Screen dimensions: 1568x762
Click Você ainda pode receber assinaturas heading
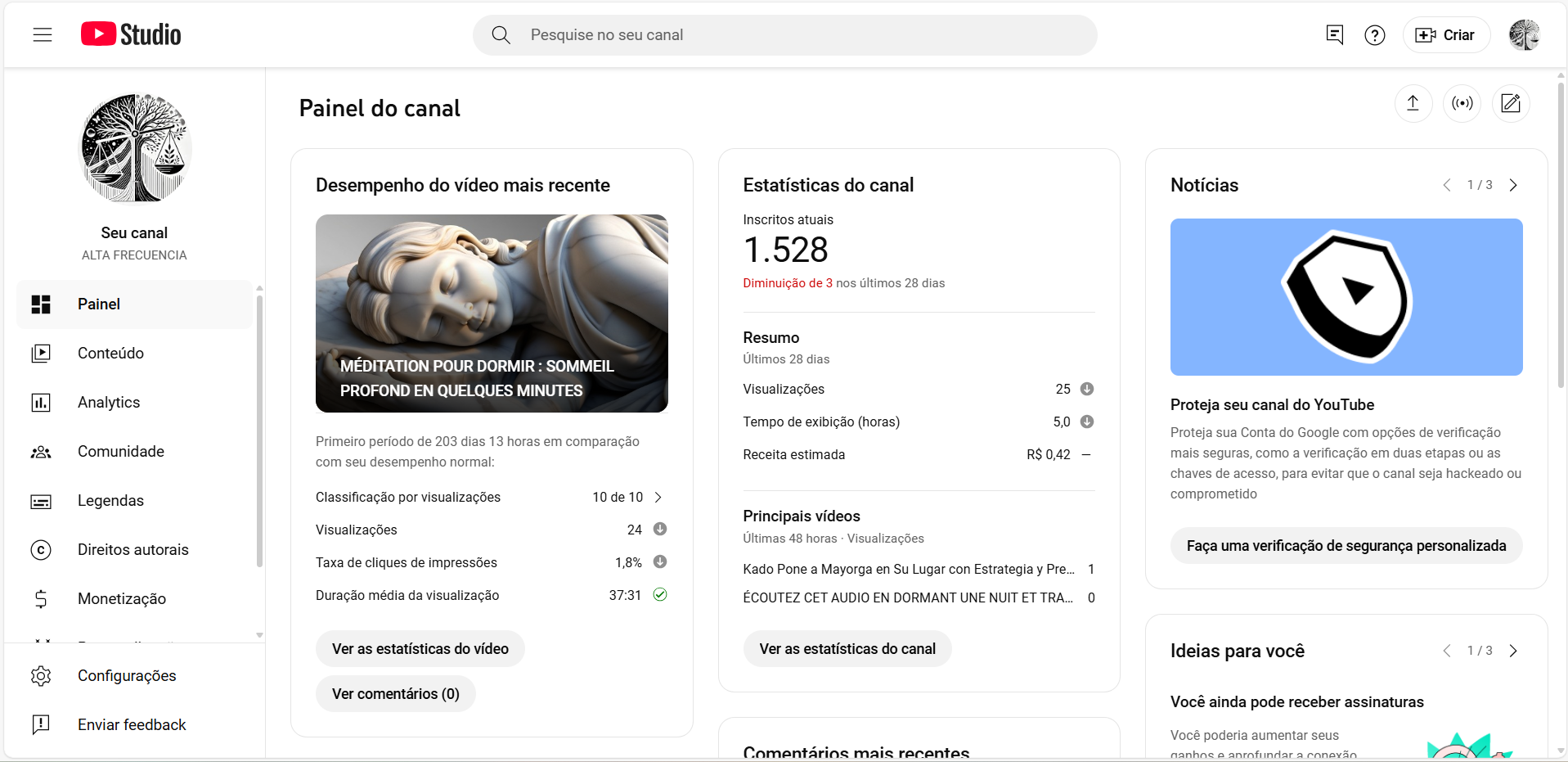pyautogui.click(x=1297, y=702)
